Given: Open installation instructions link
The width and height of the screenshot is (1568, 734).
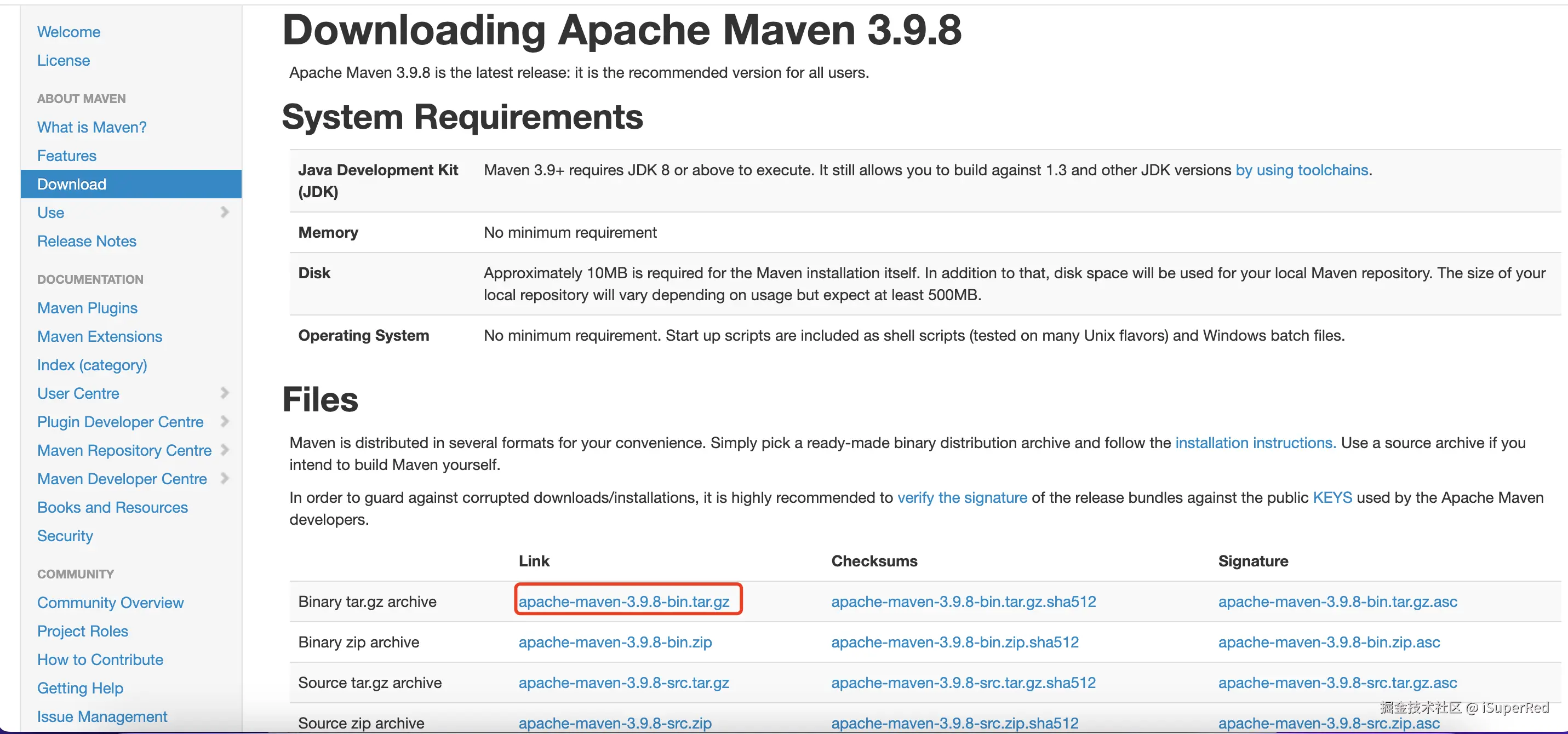Looking at the screenshot, I should [x=1255, y=443].
